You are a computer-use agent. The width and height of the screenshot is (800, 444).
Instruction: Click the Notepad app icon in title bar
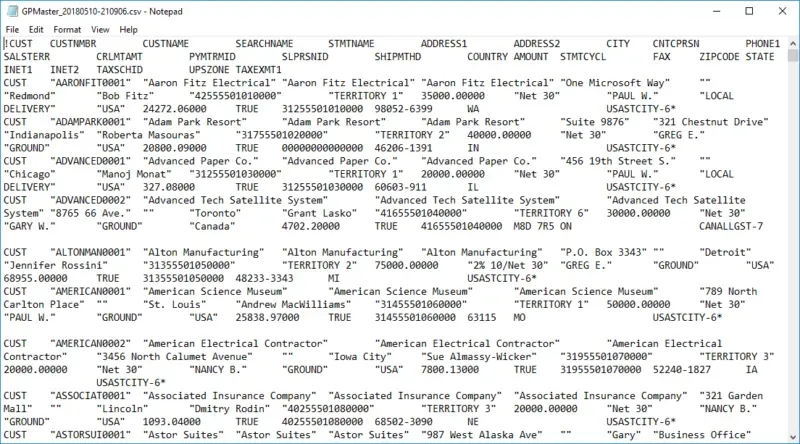coord(10,9)
